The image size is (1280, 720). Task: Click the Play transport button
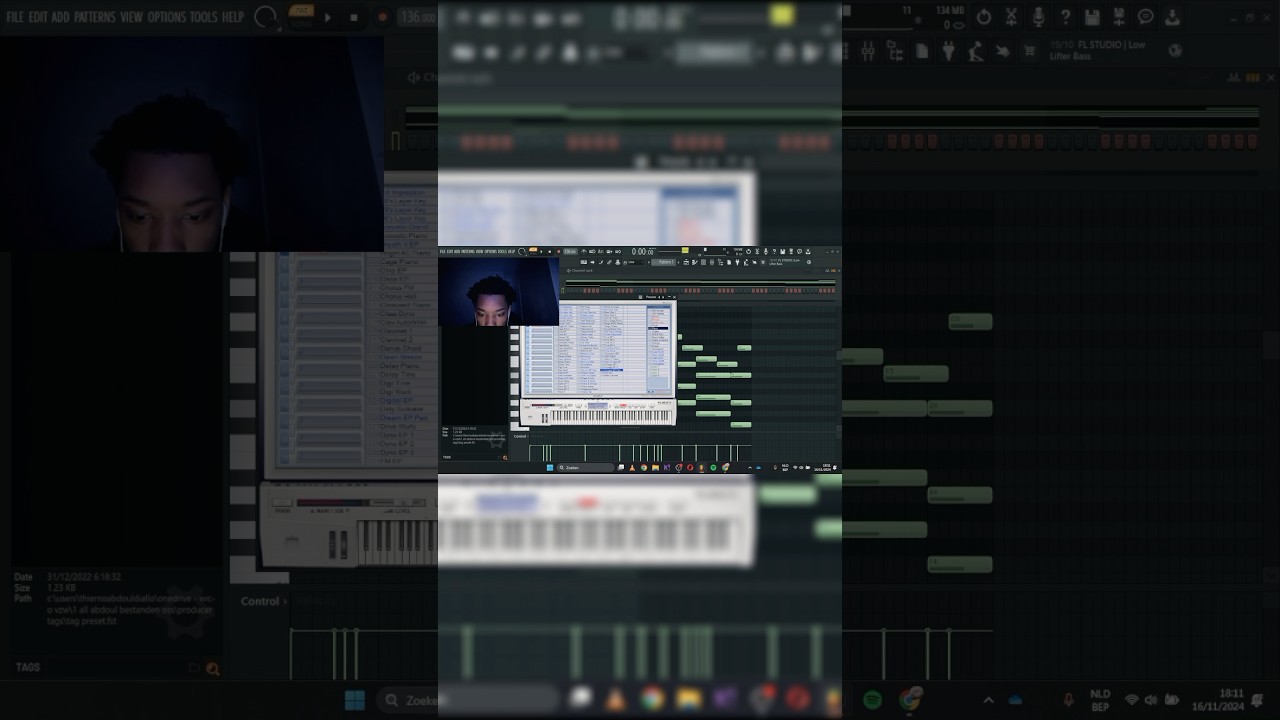(328, 17)
